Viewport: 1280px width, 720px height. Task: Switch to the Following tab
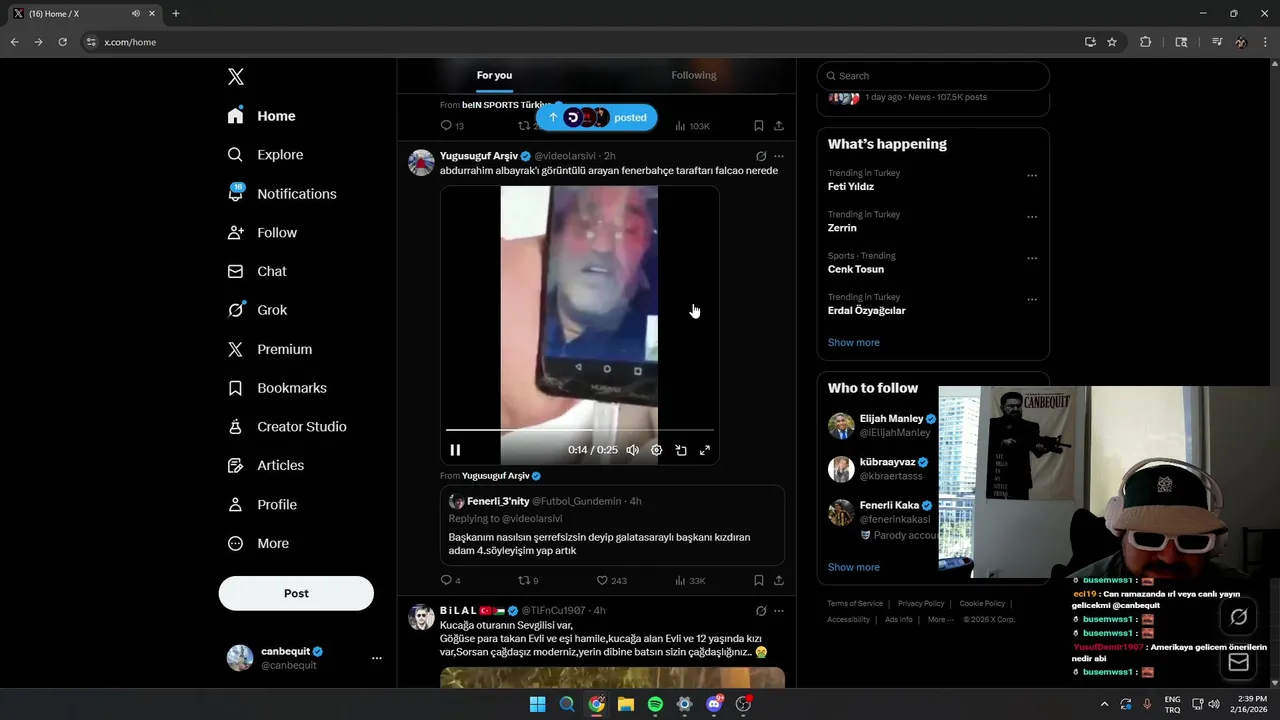tap(694, 75)
